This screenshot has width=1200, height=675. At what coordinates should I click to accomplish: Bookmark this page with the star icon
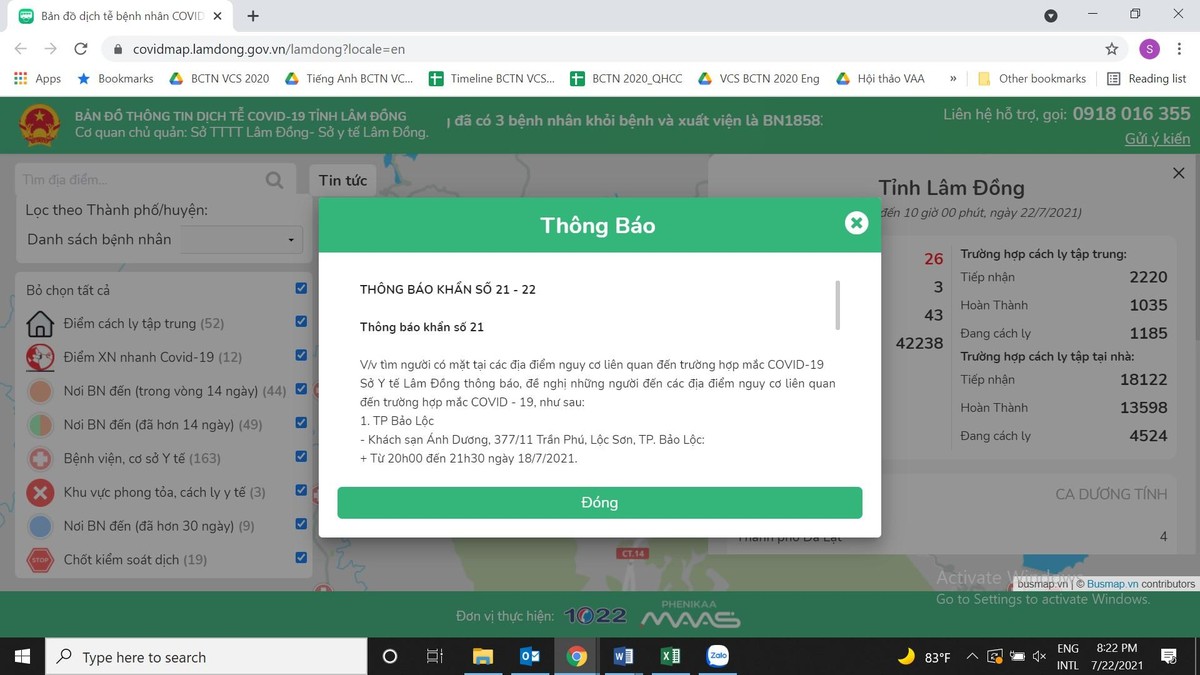1112,49
